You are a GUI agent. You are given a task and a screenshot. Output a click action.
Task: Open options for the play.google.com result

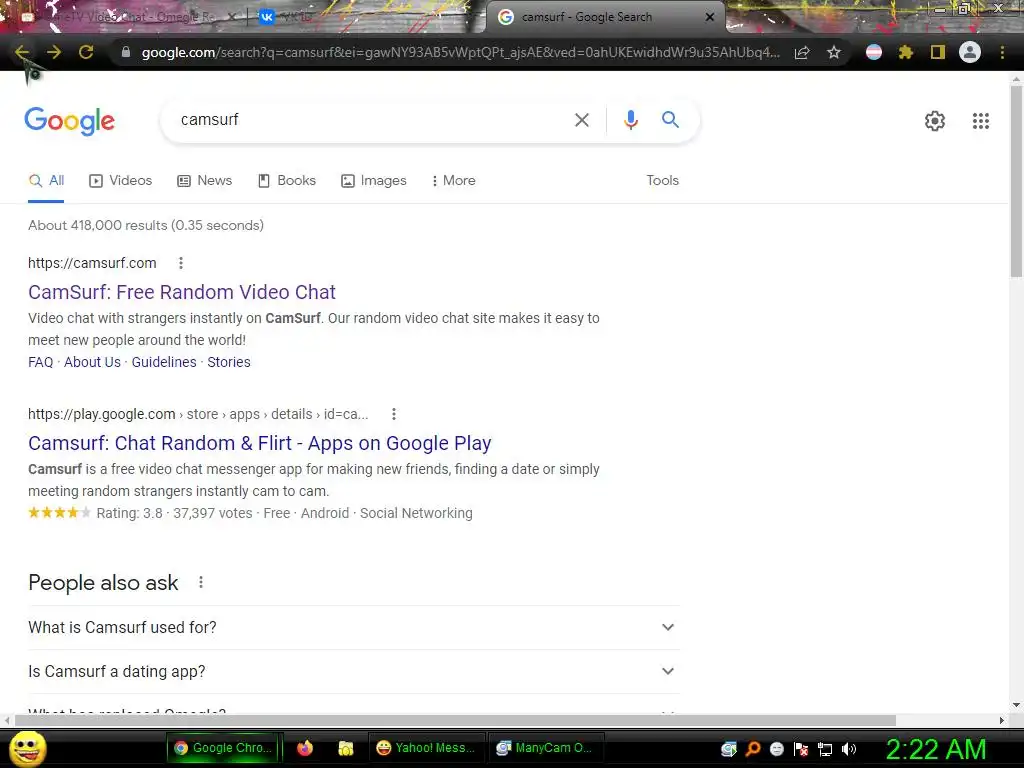[x=394, y=414]
